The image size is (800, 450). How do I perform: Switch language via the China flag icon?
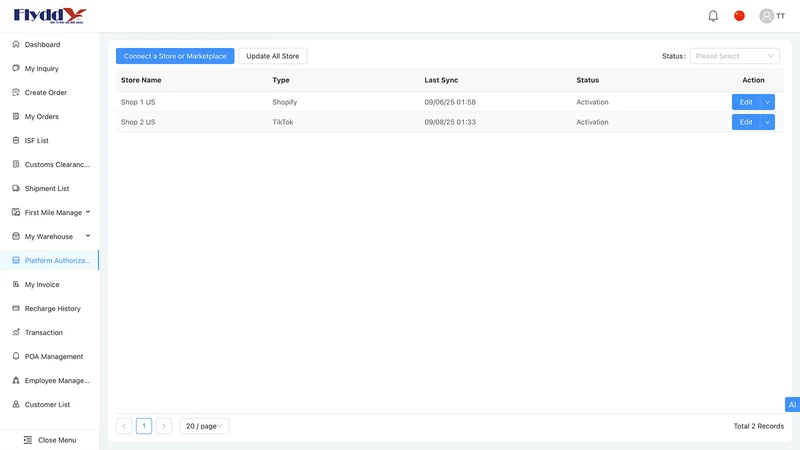[x=739, y=16]
